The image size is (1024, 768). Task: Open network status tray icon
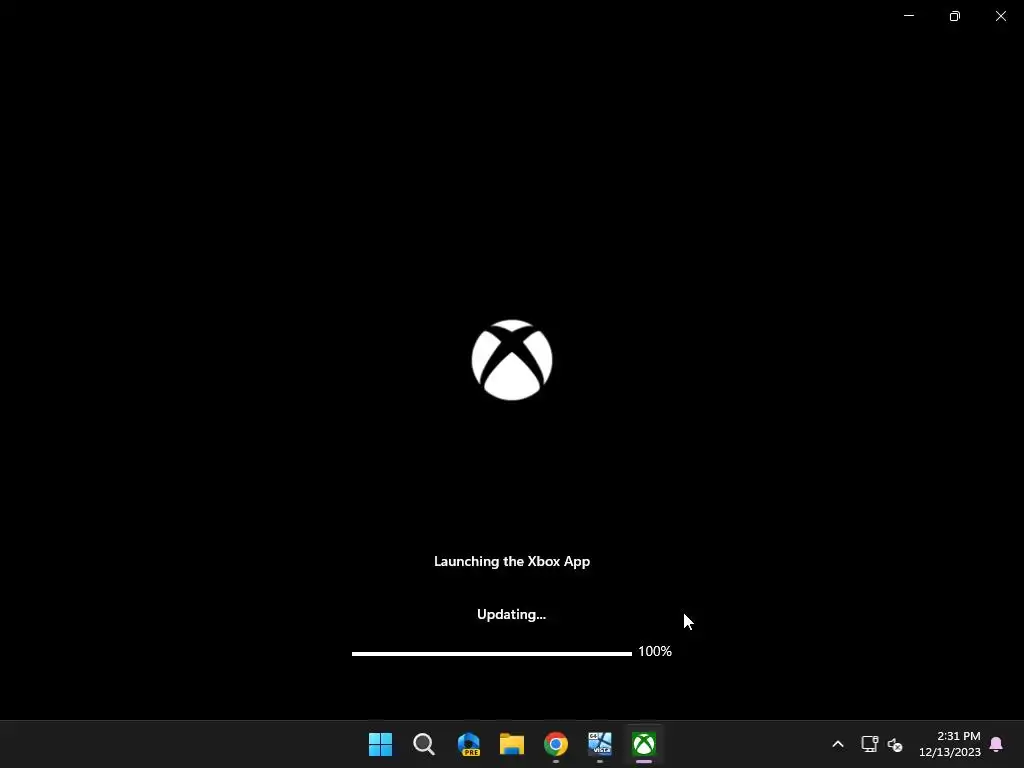[x=869, y=744]
